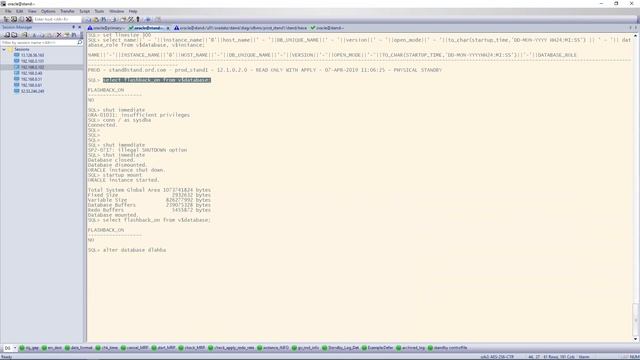Viewport: 640px width, 360px height.
Task: Switch to the last oracle@stand tab
Action: [327, 28]
